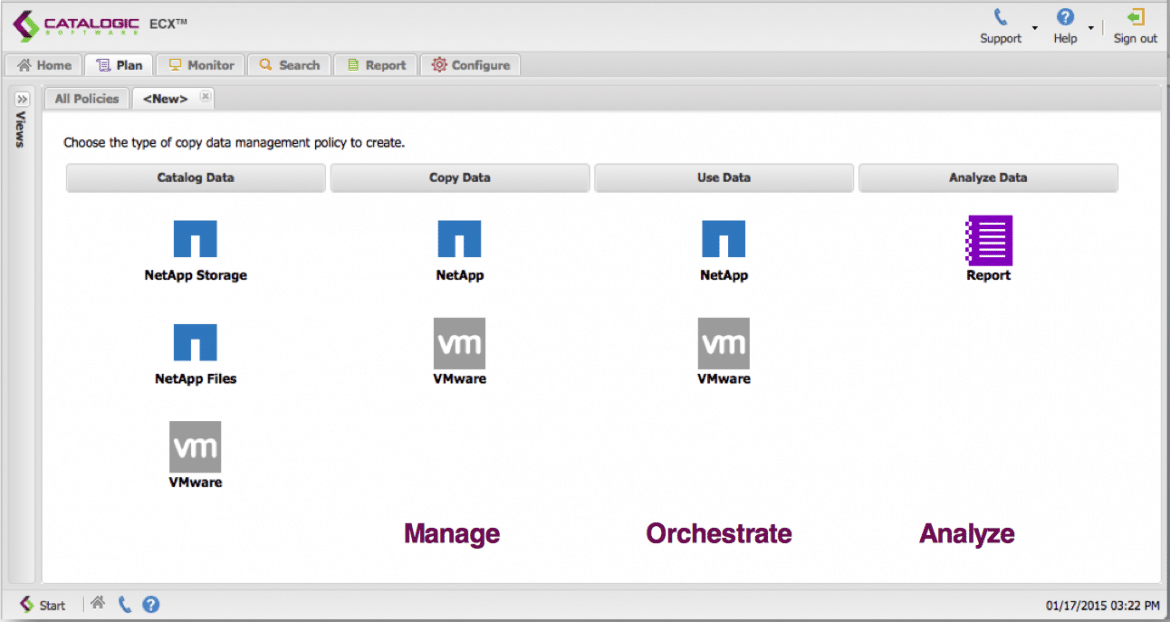Viewport: 1170px width, 622px height.
Task: Switch to the Configure tab
Action: pos(470,65)
